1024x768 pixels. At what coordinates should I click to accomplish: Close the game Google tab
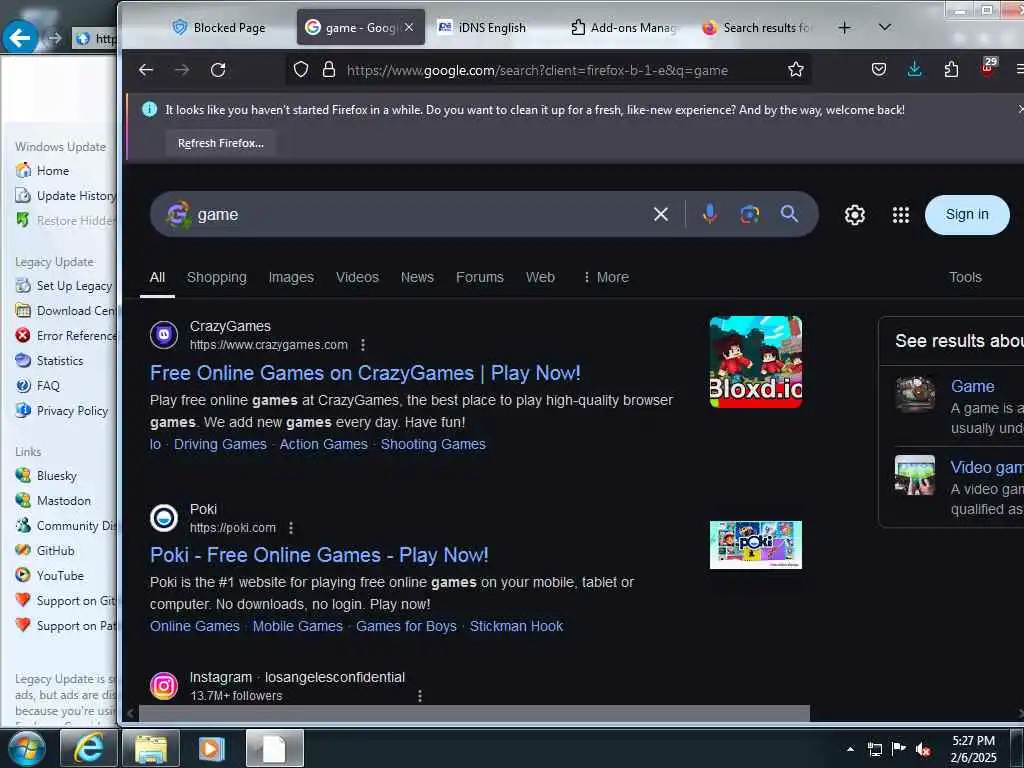tap(409, 27)
